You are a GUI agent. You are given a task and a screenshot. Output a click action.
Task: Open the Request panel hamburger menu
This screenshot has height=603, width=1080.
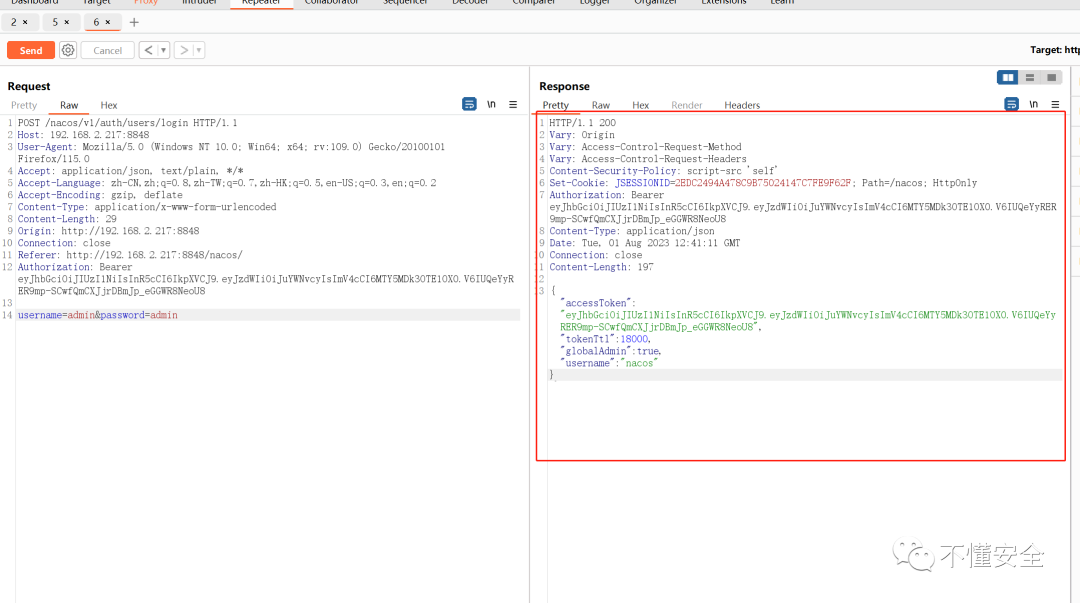click(513, 105)
